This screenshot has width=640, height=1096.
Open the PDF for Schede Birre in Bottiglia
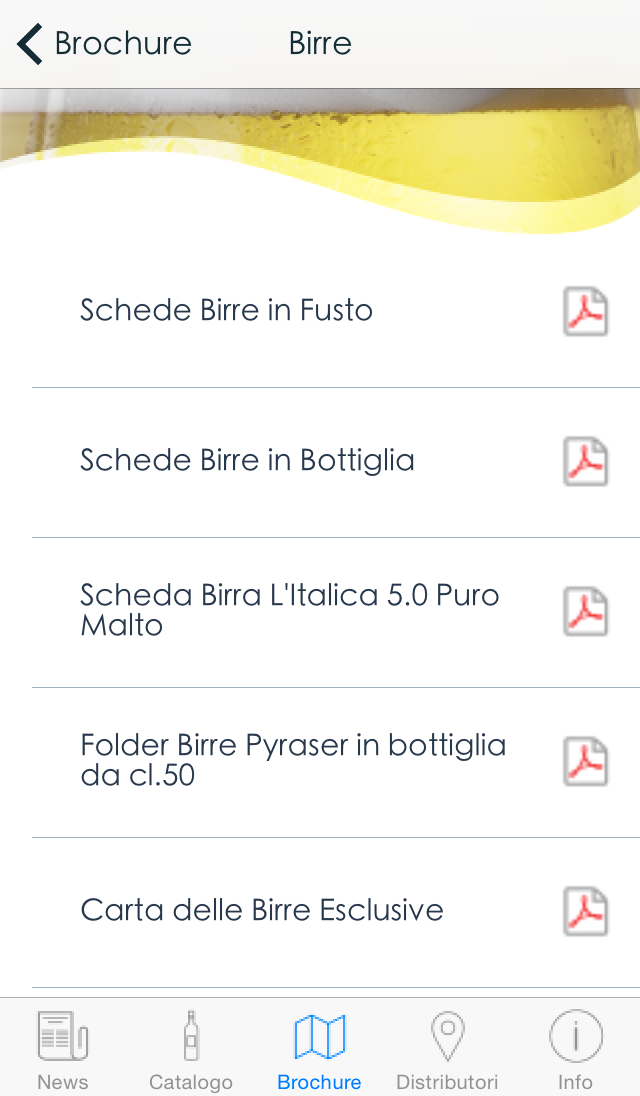point(585,461)
